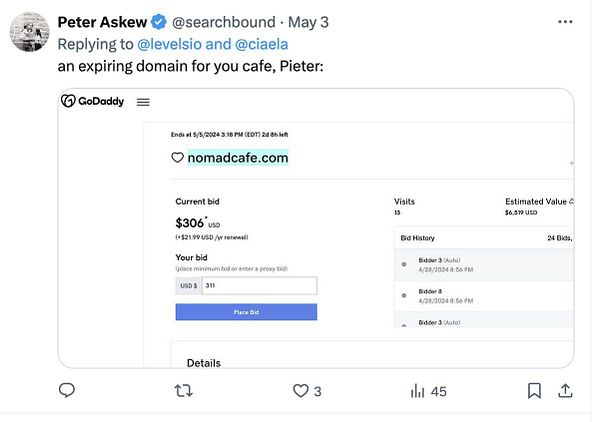The width and height of the screenshot is (600, 422).
Task: Click the GoDaddy logo
Action: tap(93, 101)
